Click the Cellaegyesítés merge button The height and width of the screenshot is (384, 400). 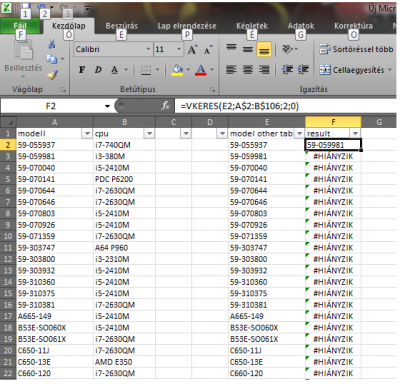[355, 70]
